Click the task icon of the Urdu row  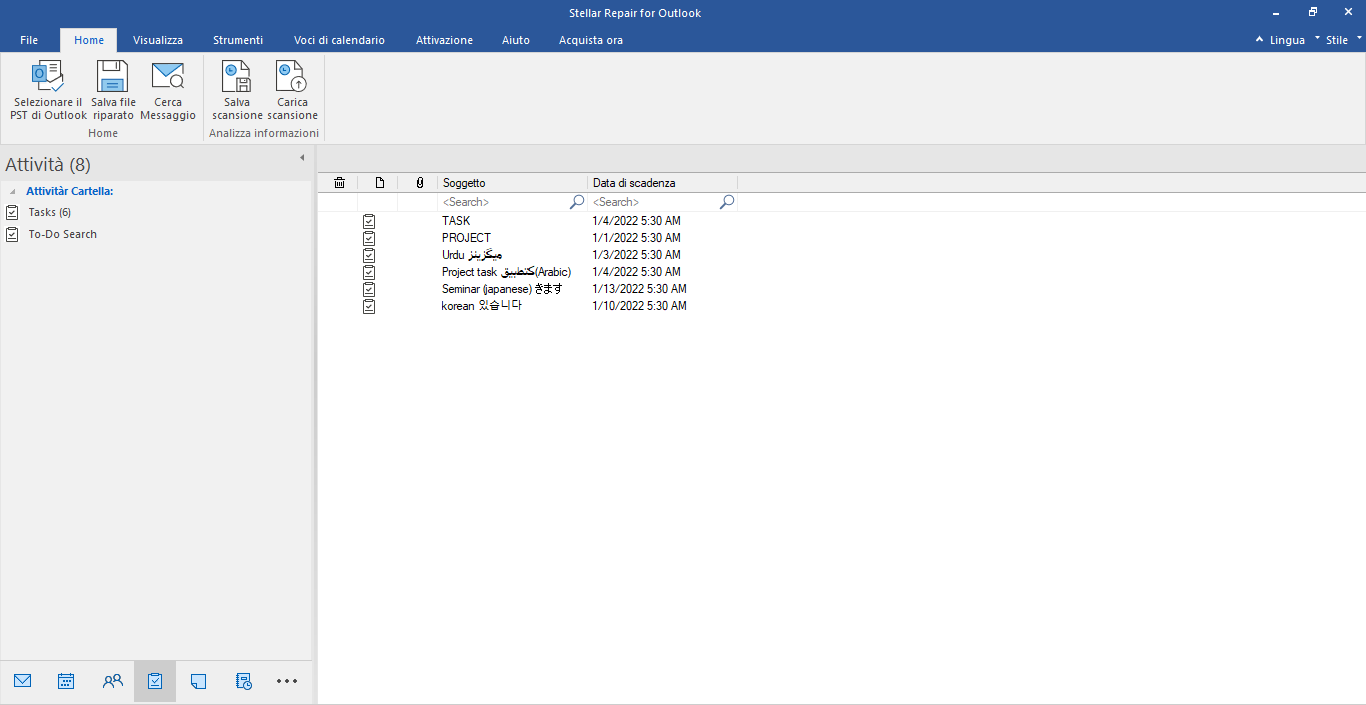369,255
